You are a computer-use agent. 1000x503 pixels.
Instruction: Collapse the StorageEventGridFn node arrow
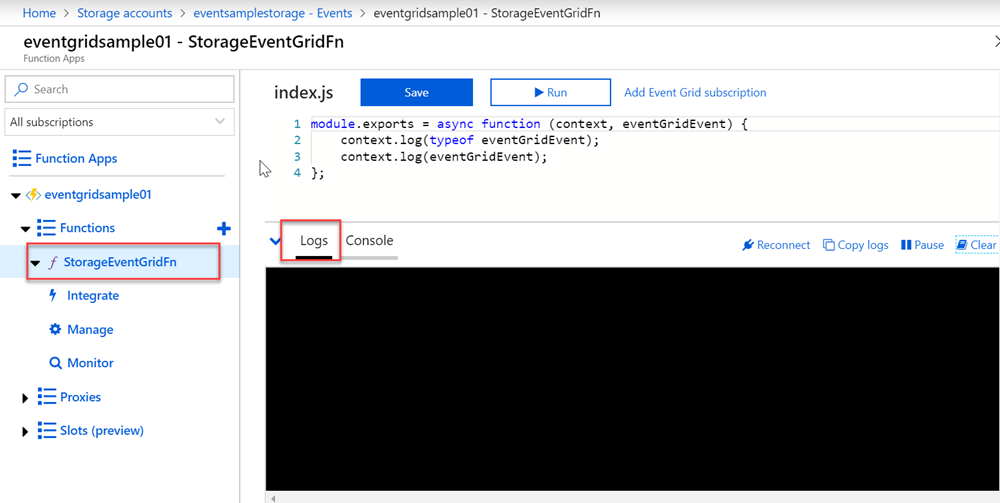36,263
